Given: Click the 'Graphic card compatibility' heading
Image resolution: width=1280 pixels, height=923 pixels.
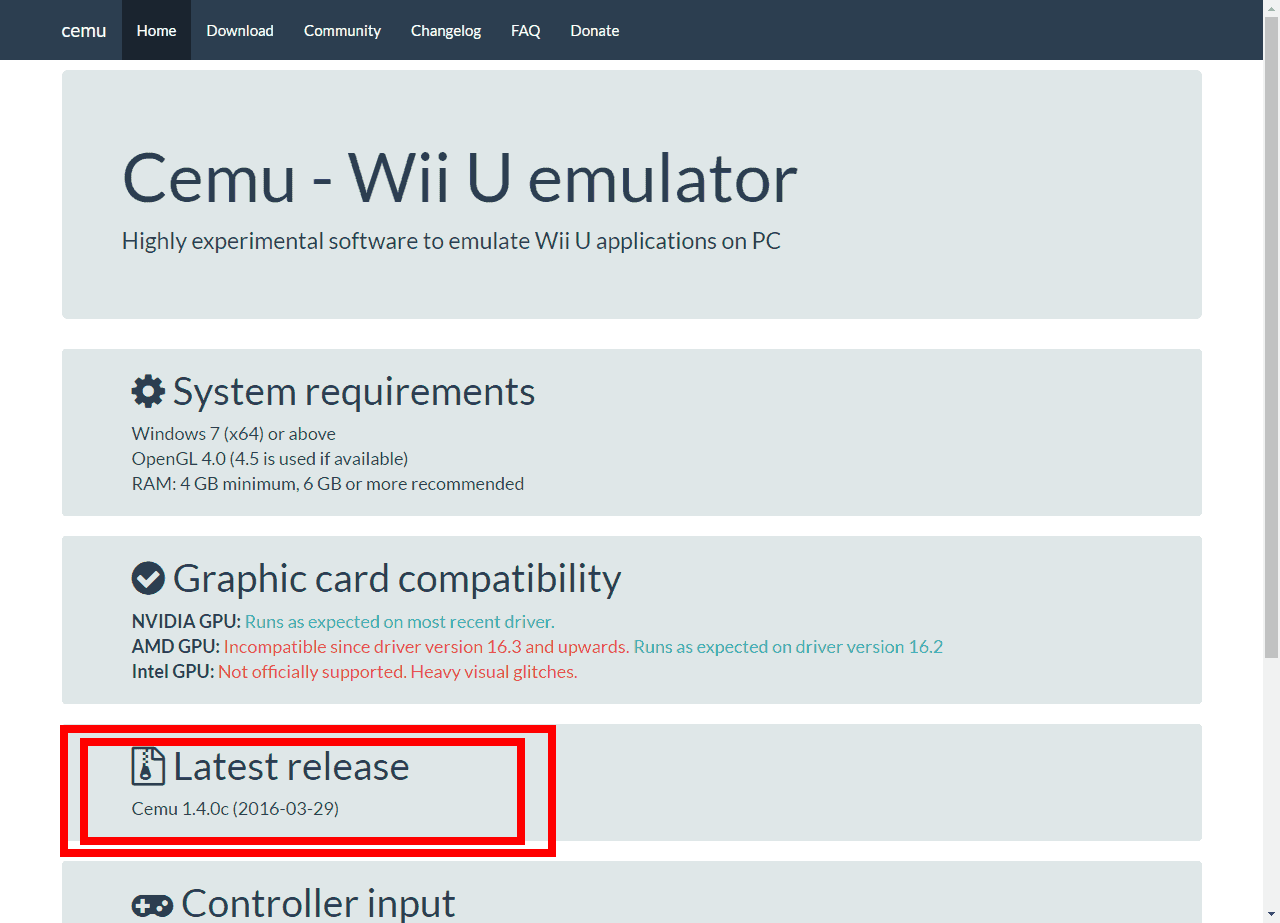Looking at the screenshot, I should point(397,578).
